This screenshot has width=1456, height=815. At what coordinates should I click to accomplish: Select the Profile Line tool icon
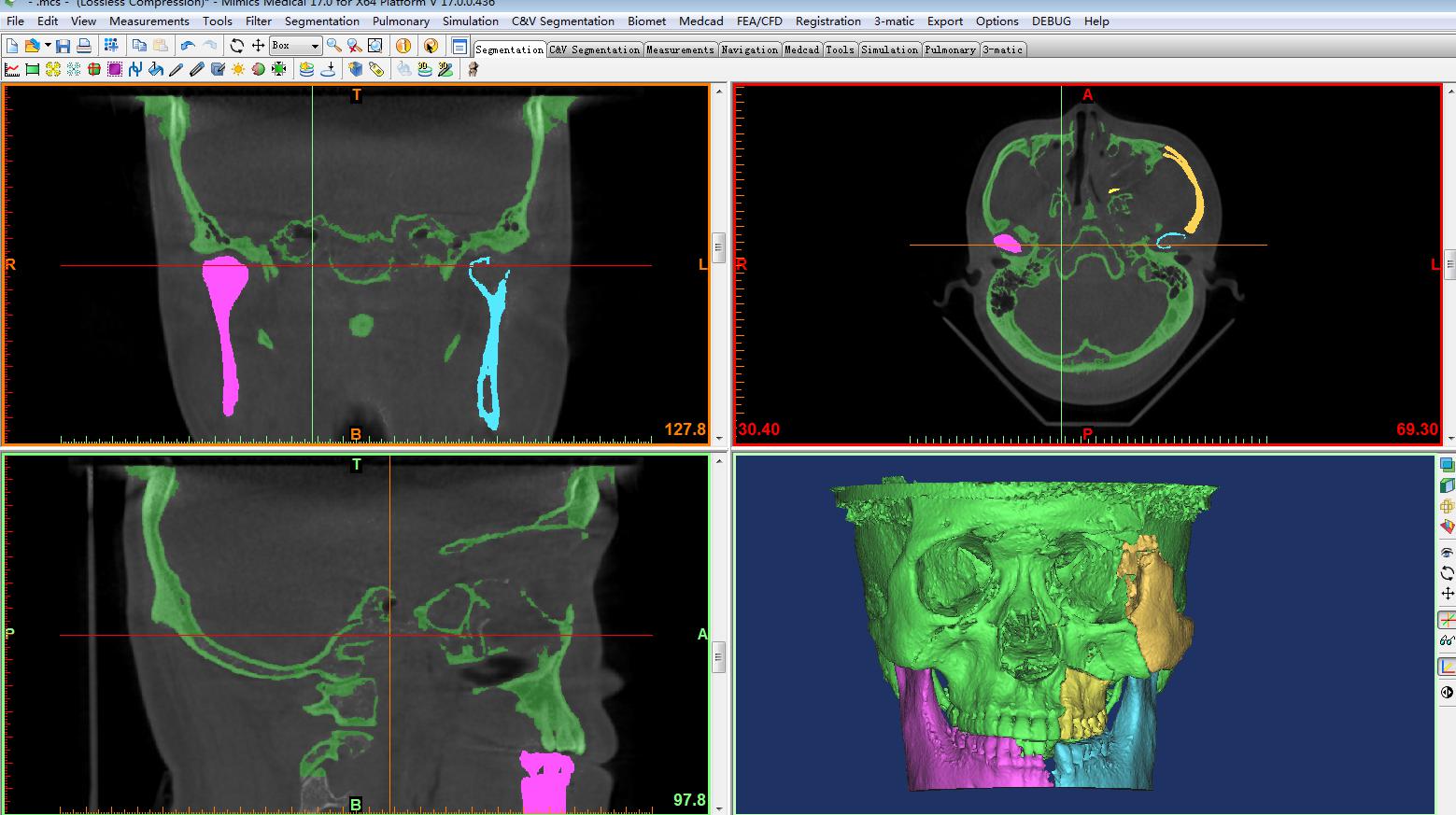coord(12,69)
